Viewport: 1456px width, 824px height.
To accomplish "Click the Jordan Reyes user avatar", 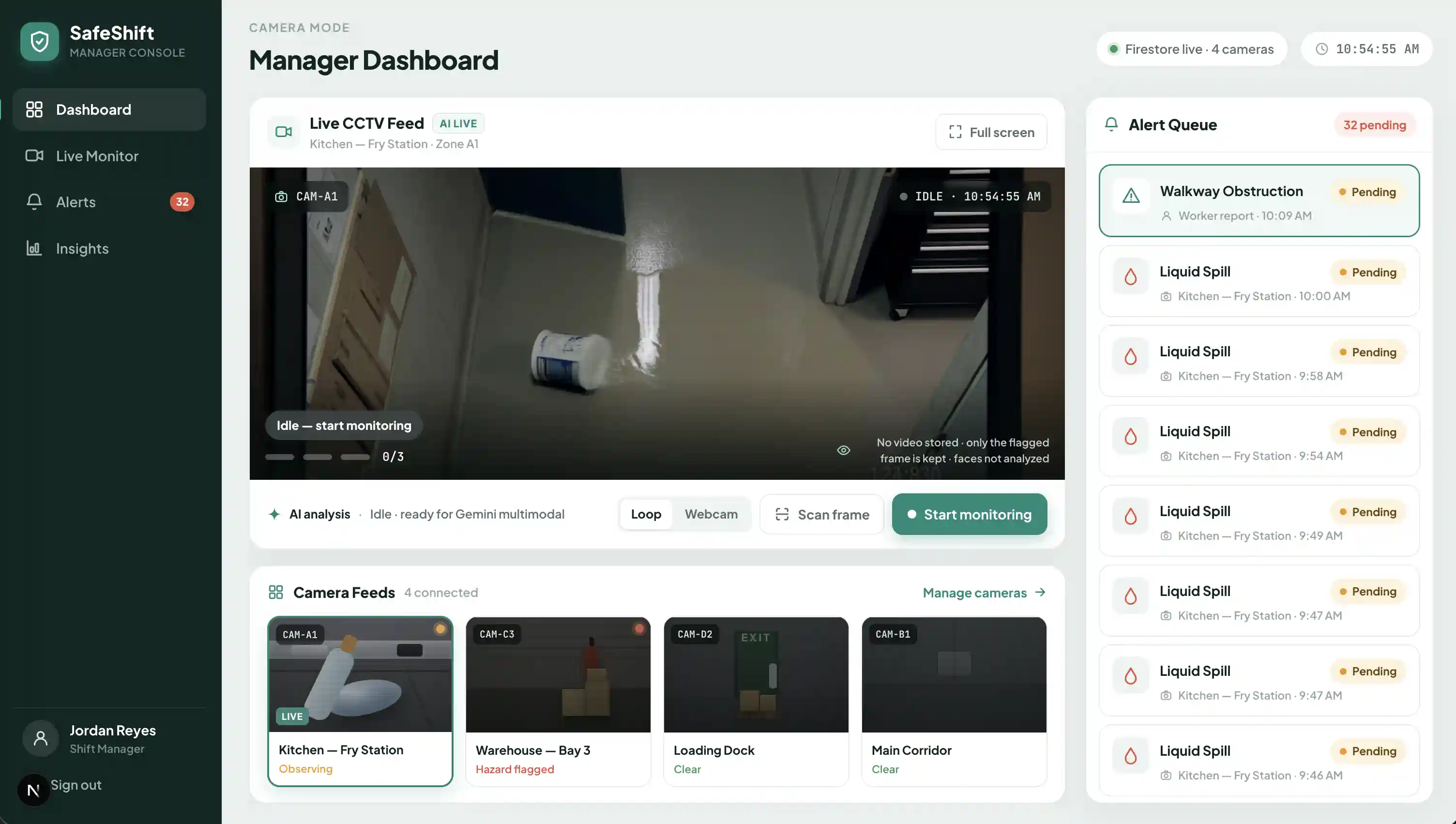I will (x=40, y=738).
